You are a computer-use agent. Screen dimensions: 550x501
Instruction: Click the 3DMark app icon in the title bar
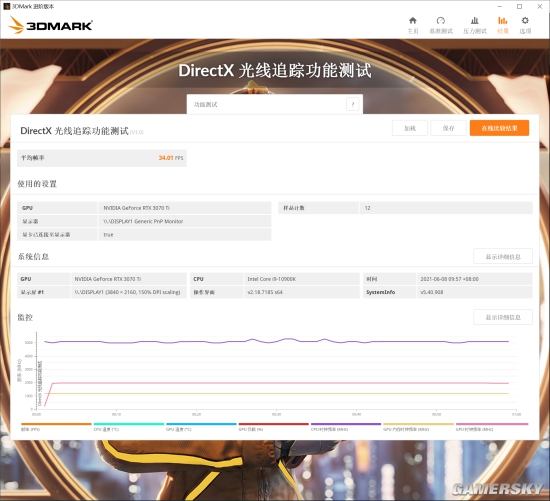[x=6, y=6]
